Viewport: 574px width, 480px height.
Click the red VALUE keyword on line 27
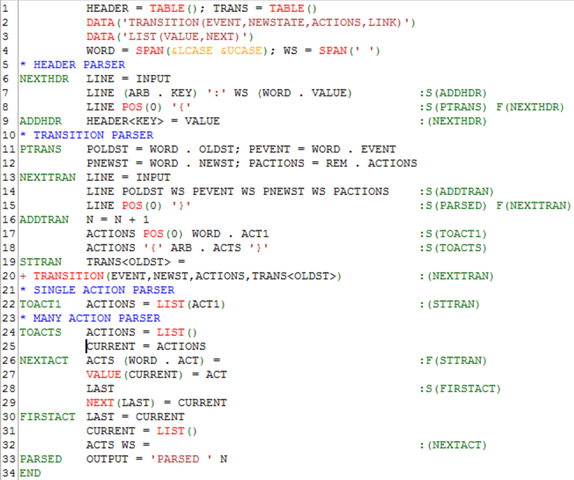[104, 375]
